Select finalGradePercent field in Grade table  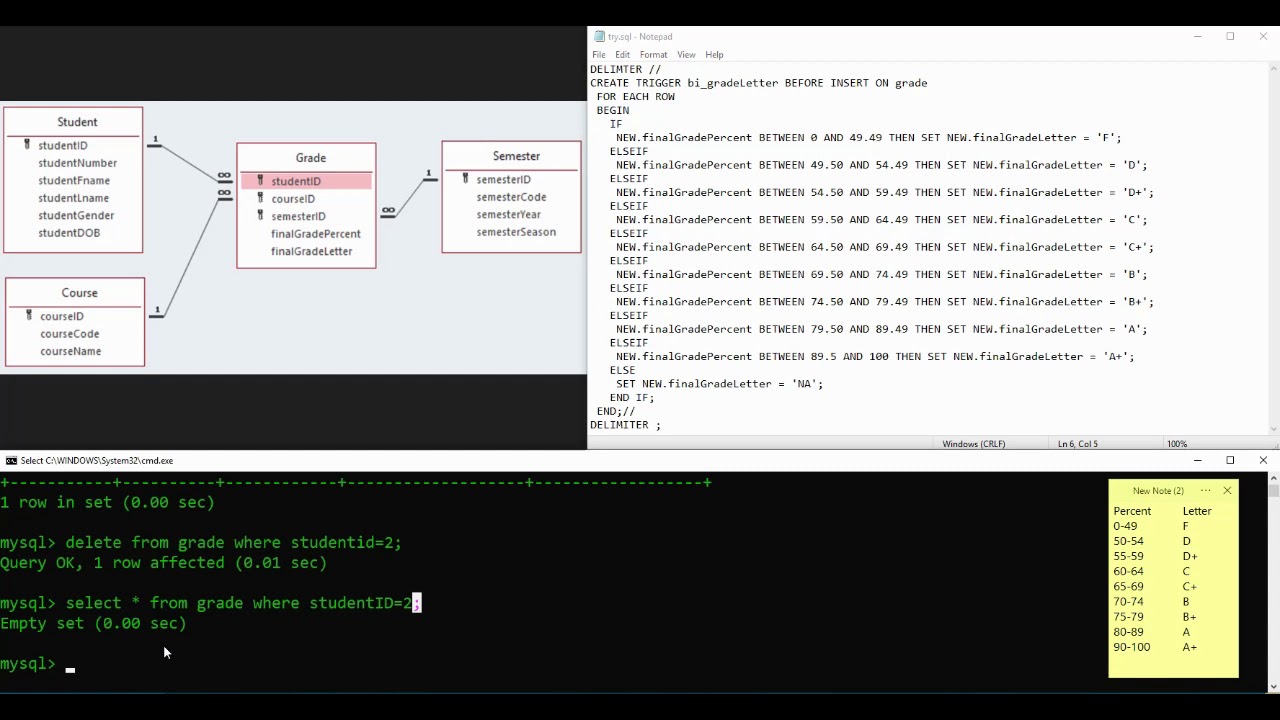click(315, 234)
